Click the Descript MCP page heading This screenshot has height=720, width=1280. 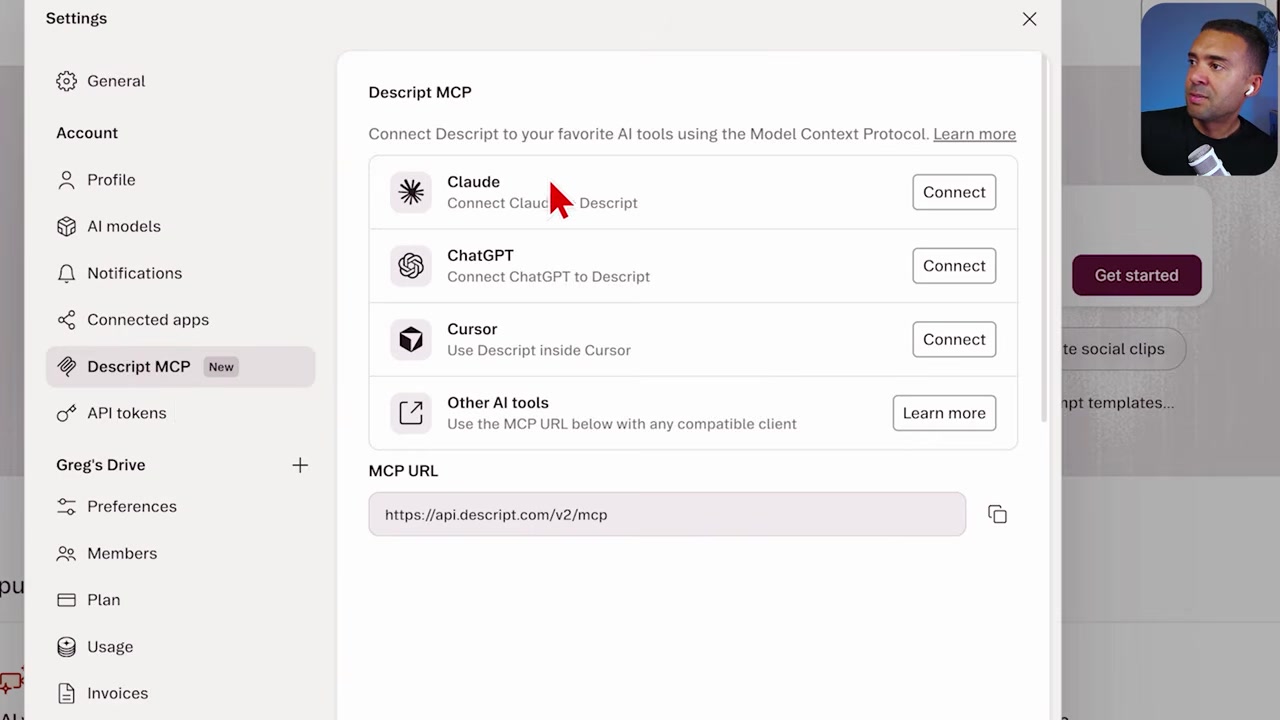click(x=420, y=92)
